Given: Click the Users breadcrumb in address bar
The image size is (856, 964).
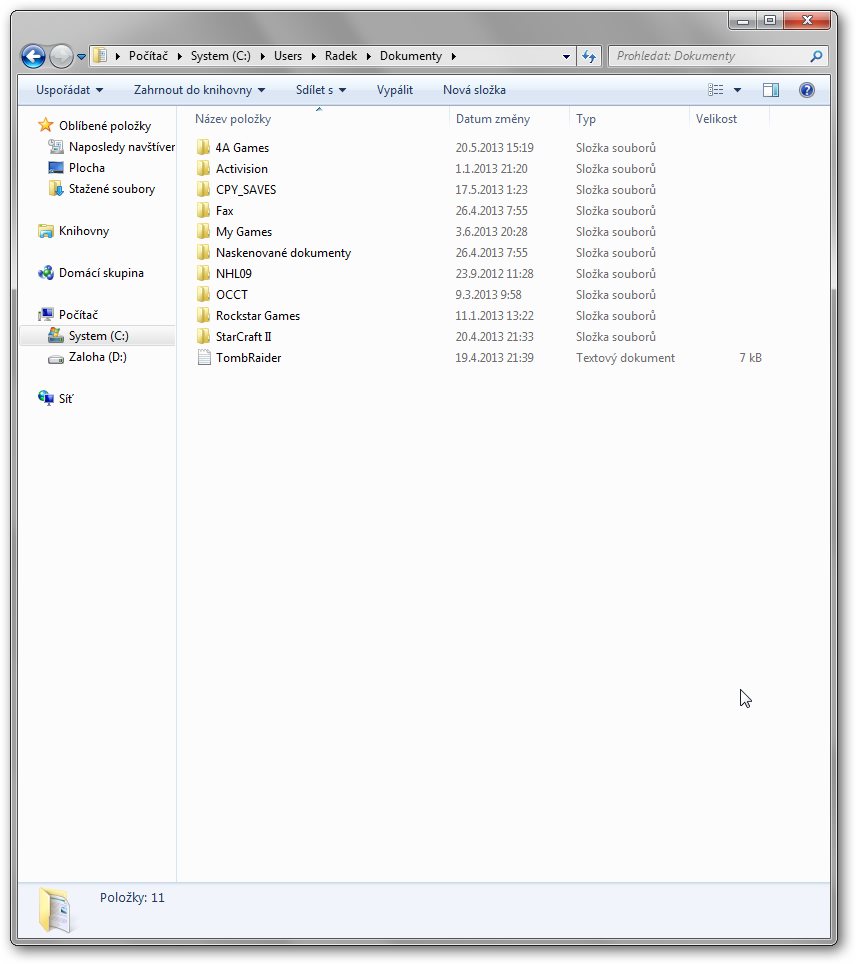Looking at the screenshot, I should point(288,56).
